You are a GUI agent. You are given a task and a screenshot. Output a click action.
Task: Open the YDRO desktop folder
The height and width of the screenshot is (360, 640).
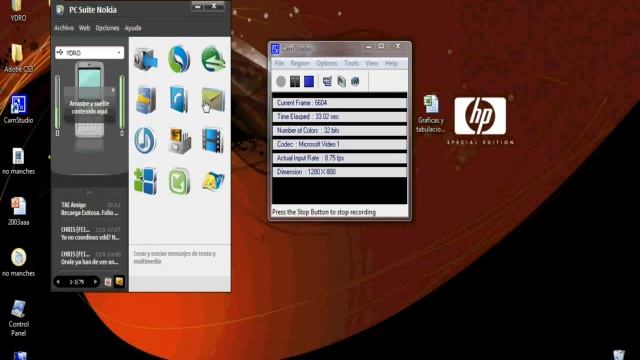(18, 11)
